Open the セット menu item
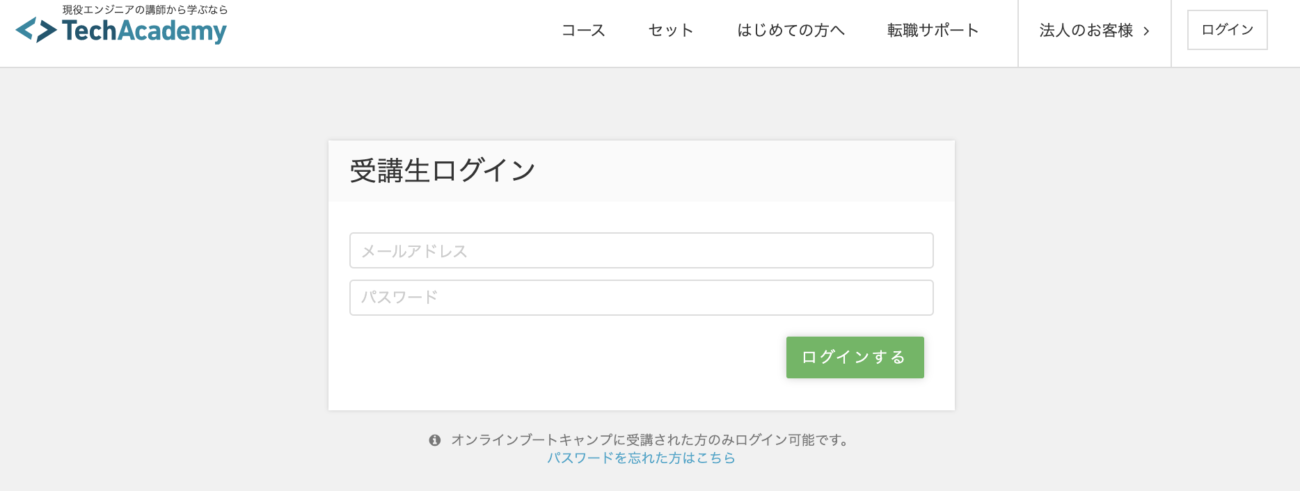Viewport: 1300px width, 491px height. [671, 30]
